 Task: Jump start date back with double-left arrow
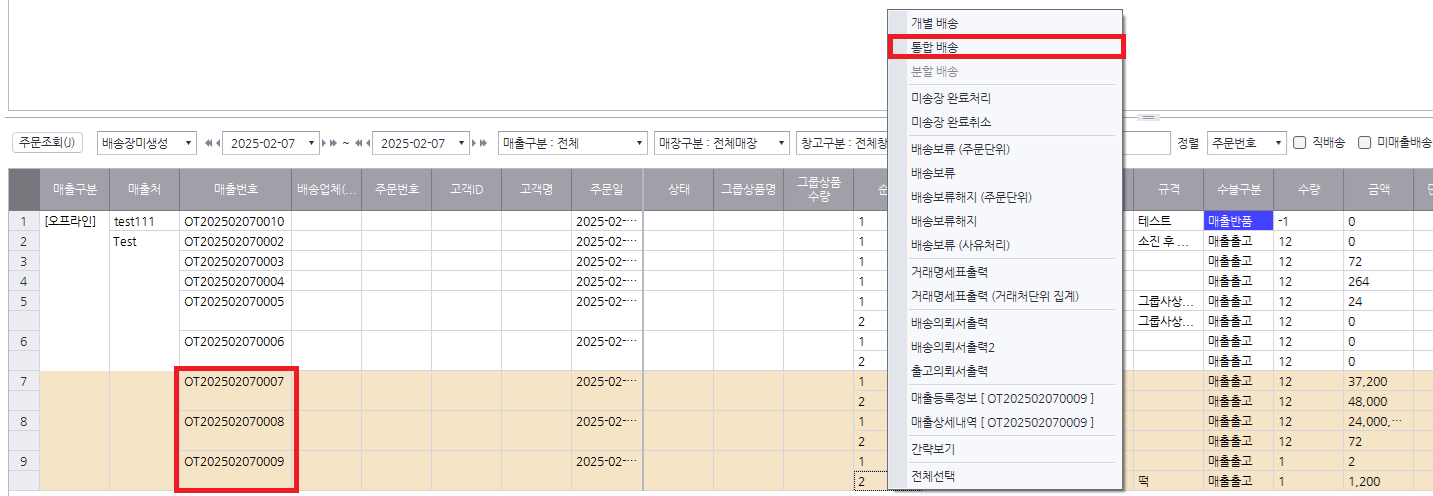208,143
